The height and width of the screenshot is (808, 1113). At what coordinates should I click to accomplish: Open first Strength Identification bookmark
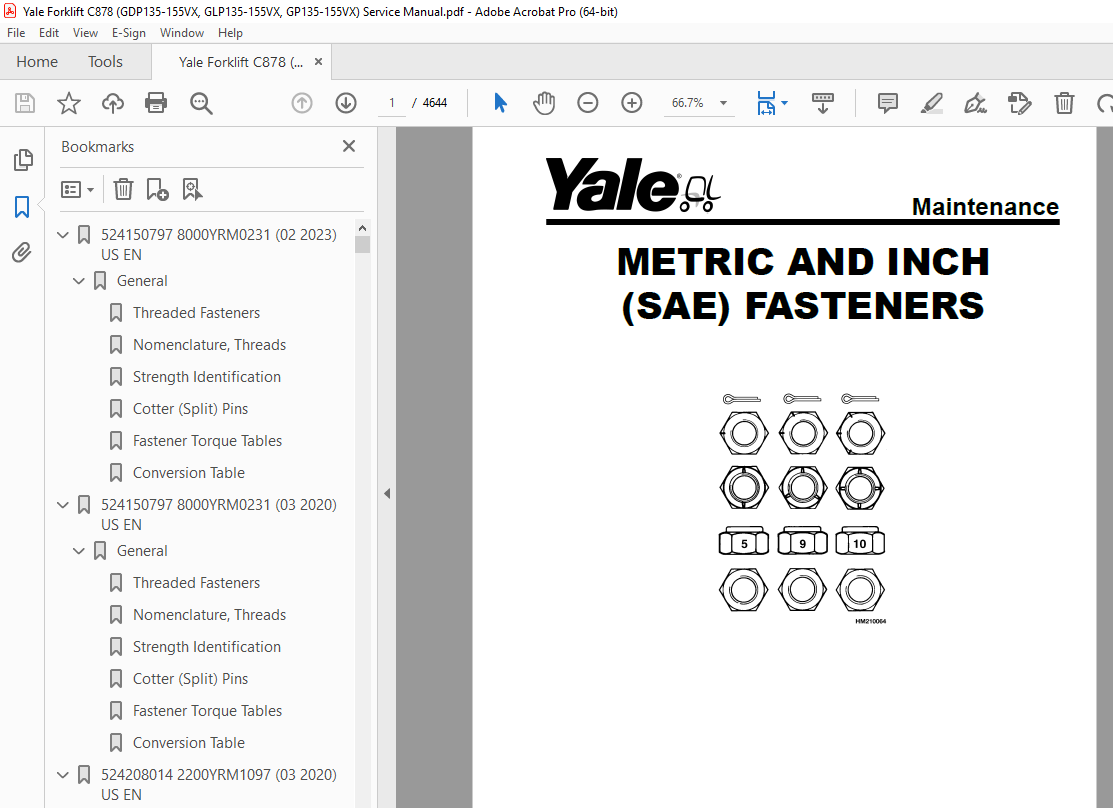(x=207, y=377)
